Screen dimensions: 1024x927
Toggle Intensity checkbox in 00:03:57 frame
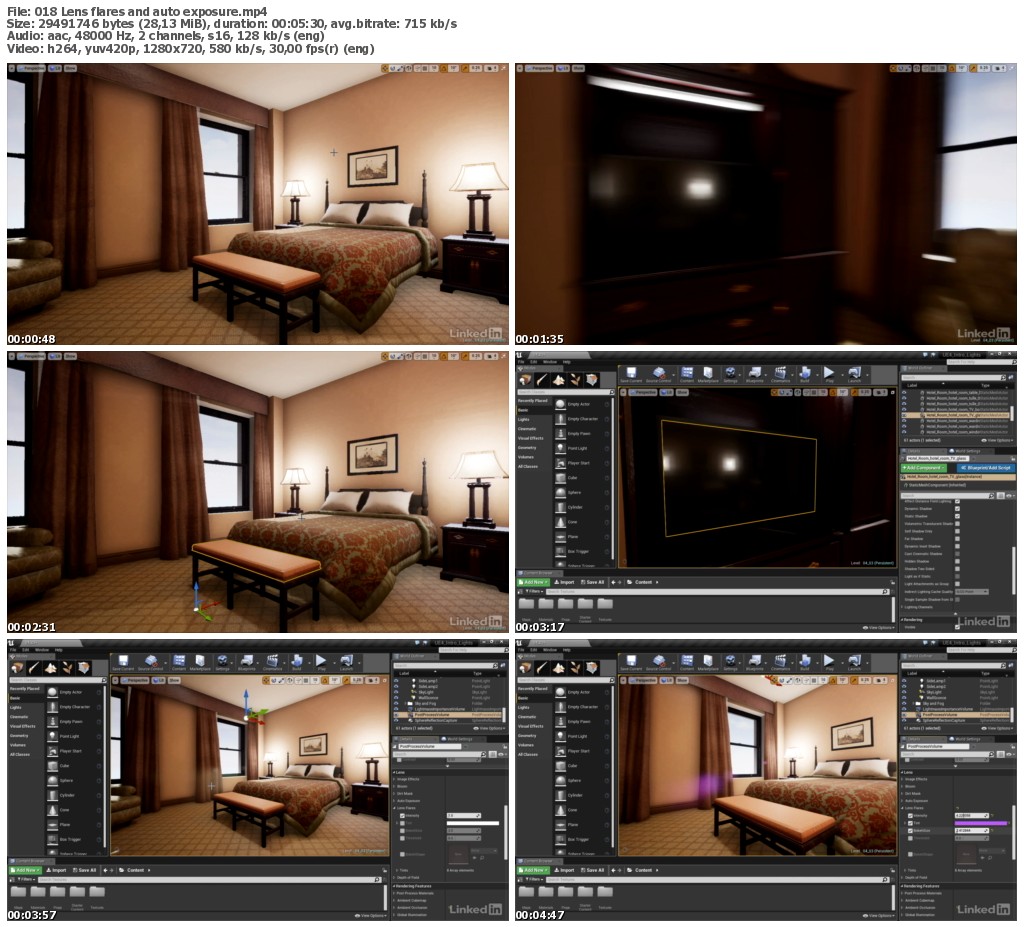(402, 815)
